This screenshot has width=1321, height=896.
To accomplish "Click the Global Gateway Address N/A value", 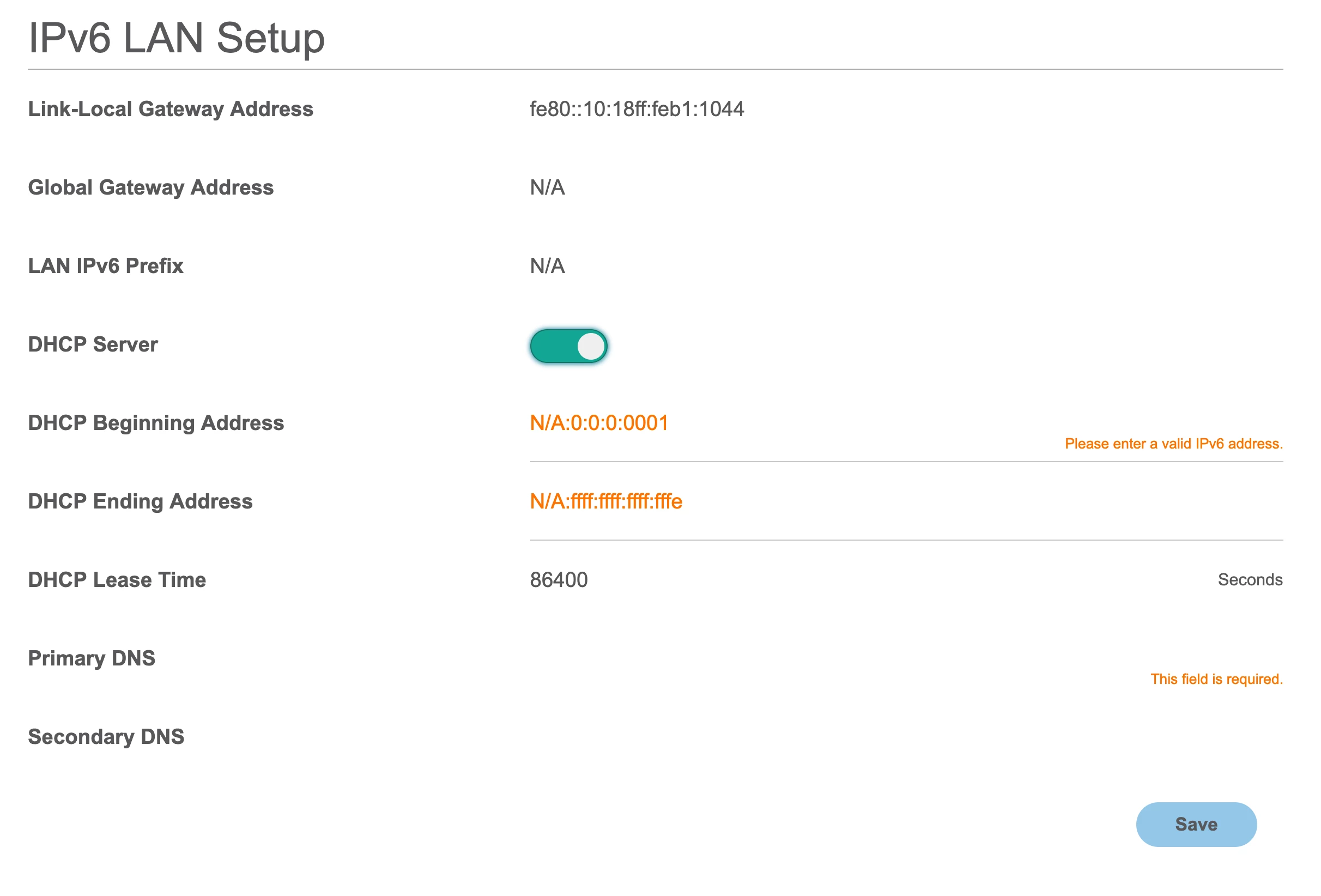I will click(x=547, y=187).
